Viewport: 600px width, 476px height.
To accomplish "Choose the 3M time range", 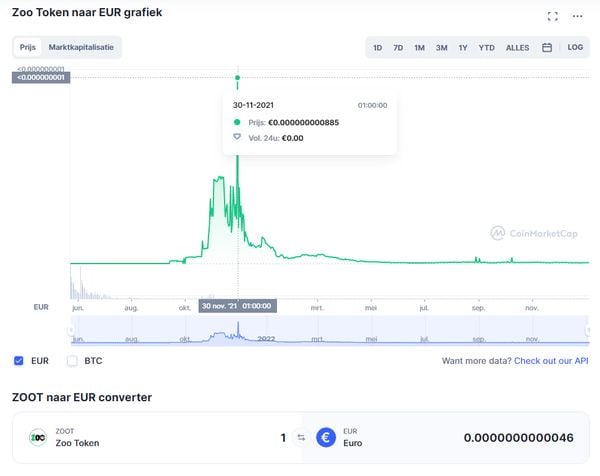I will pos(441,48).
